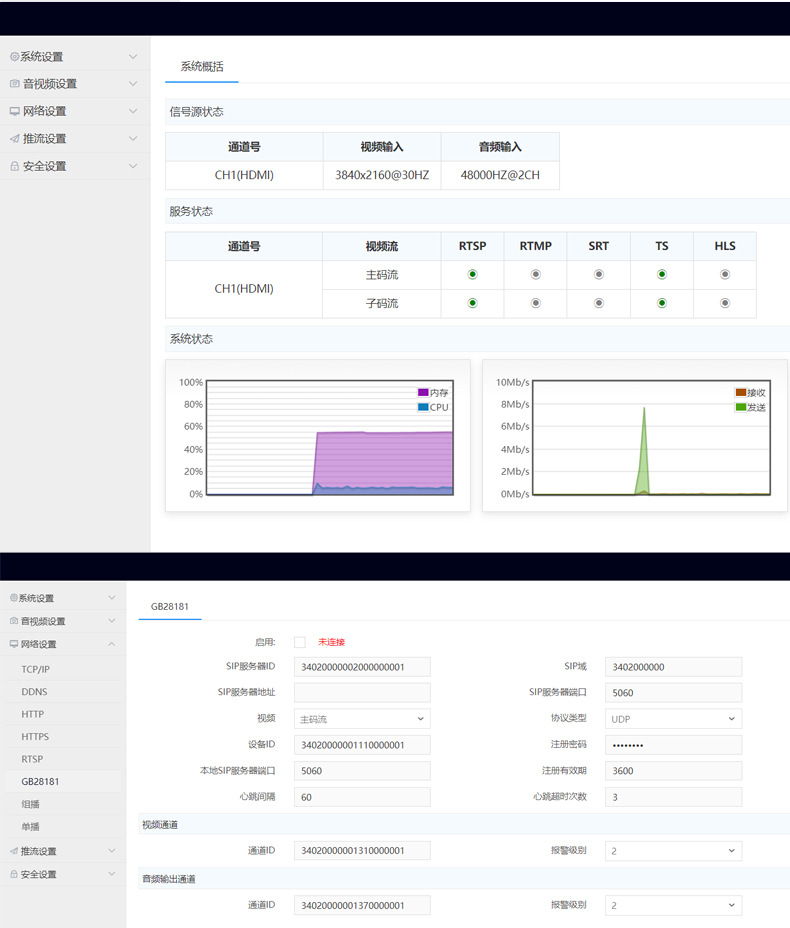Expand 安全设置 chevron in top sidebar
The height and width of the screenshot is (928, 790).
(x=133, y=166)
